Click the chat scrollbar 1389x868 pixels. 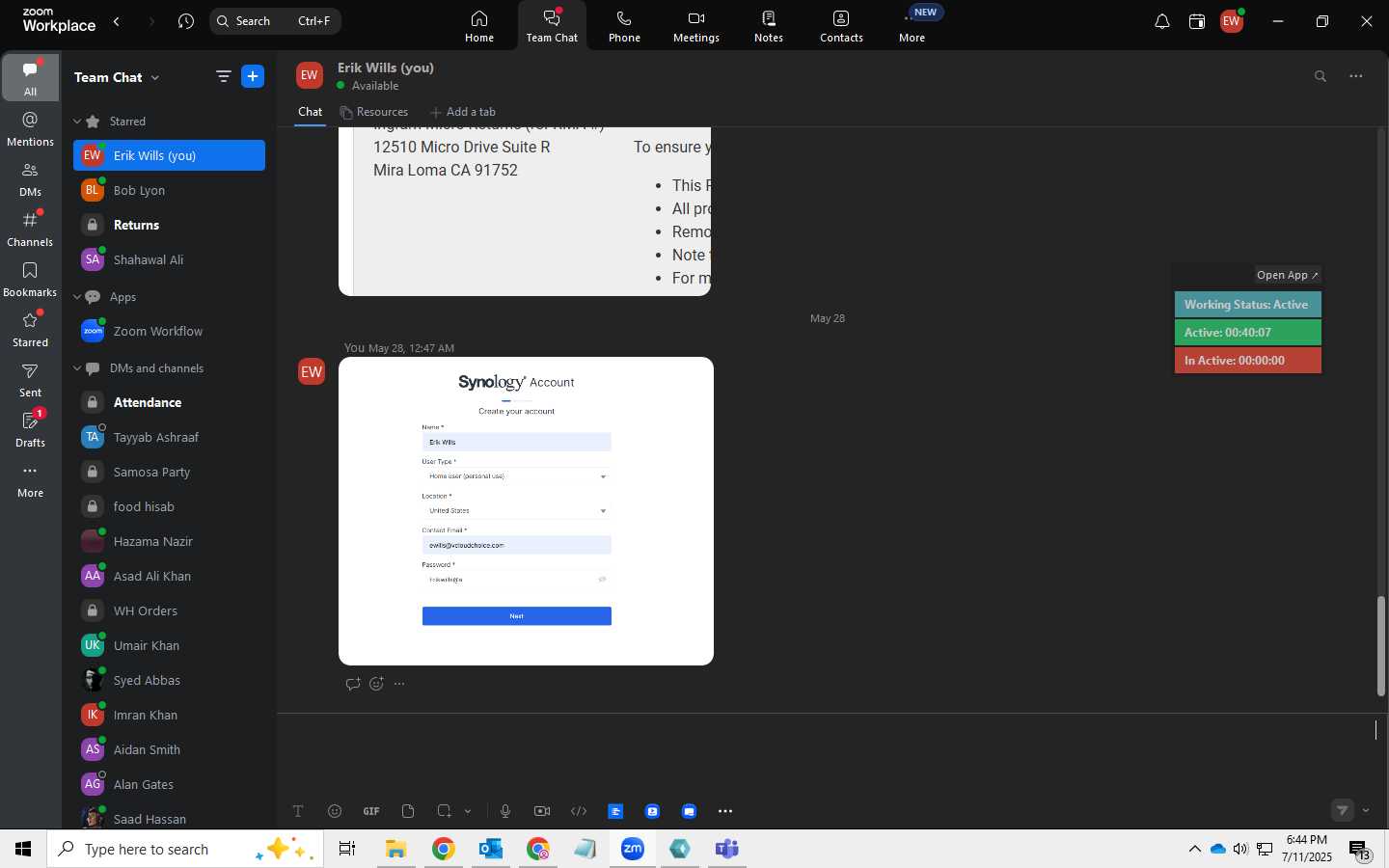tap(1380, 646)
